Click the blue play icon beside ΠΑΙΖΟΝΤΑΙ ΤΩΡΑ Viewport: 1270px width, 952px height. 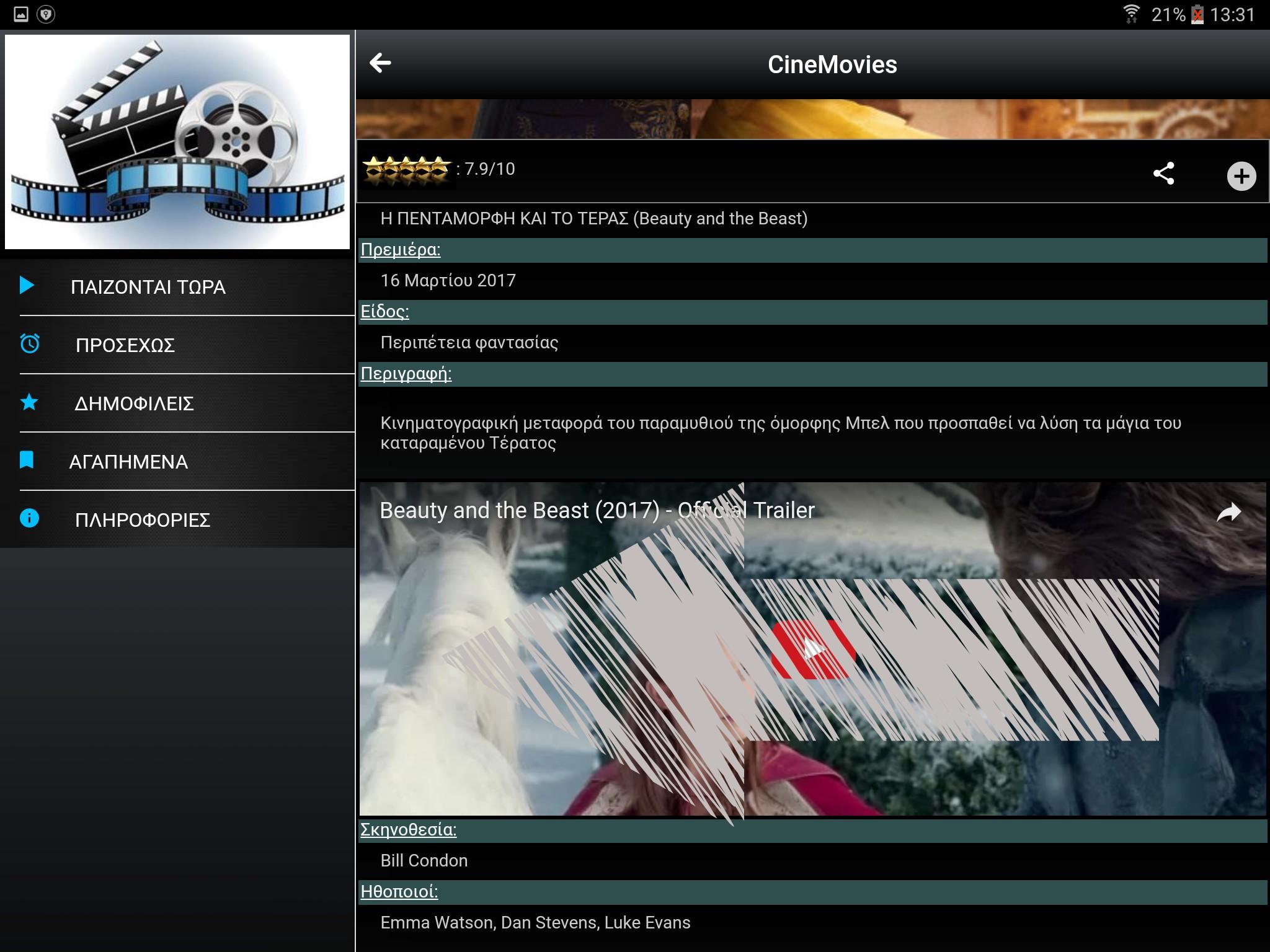[27, 285]
